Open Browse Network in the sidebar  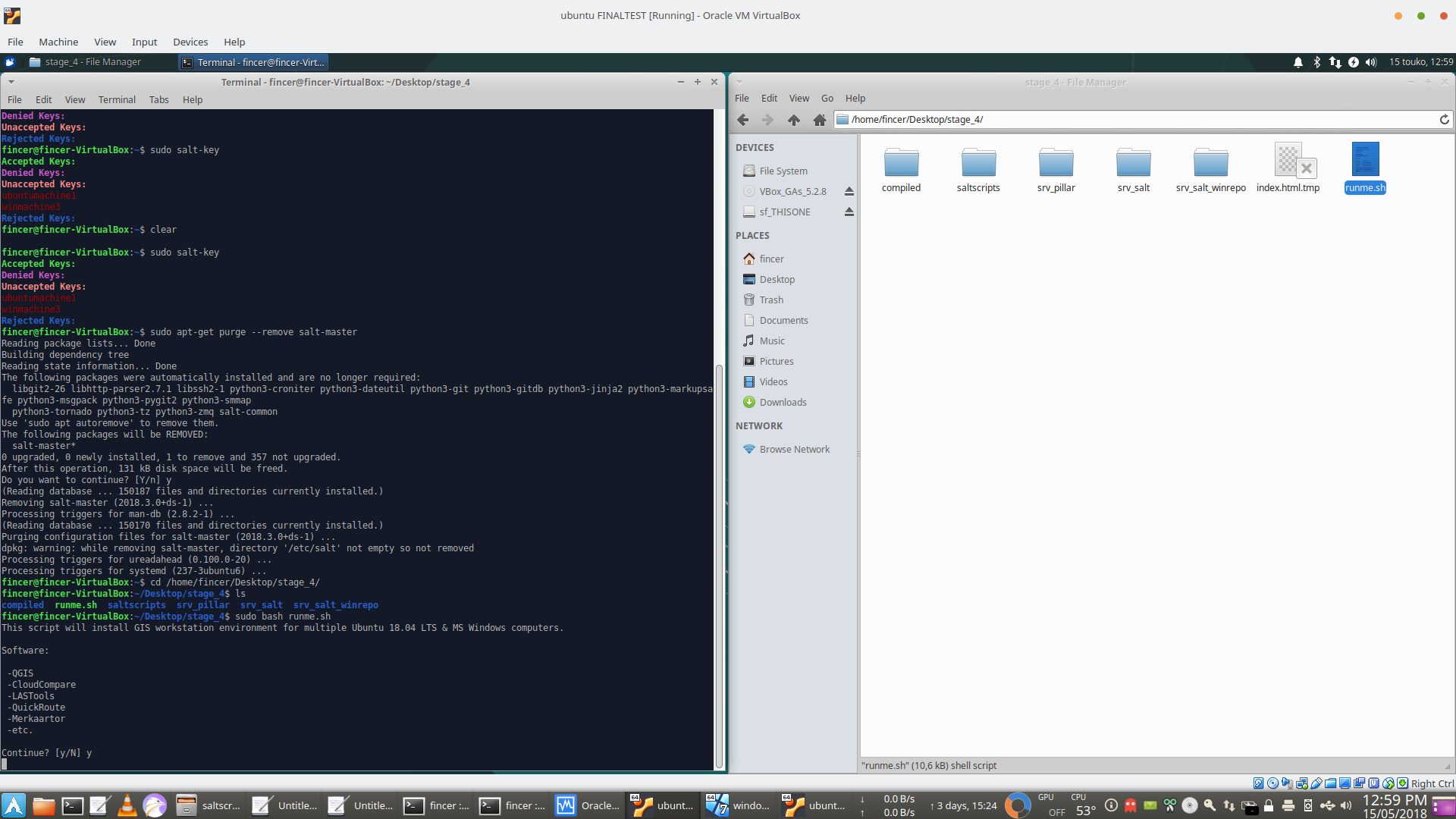(794, 450)
